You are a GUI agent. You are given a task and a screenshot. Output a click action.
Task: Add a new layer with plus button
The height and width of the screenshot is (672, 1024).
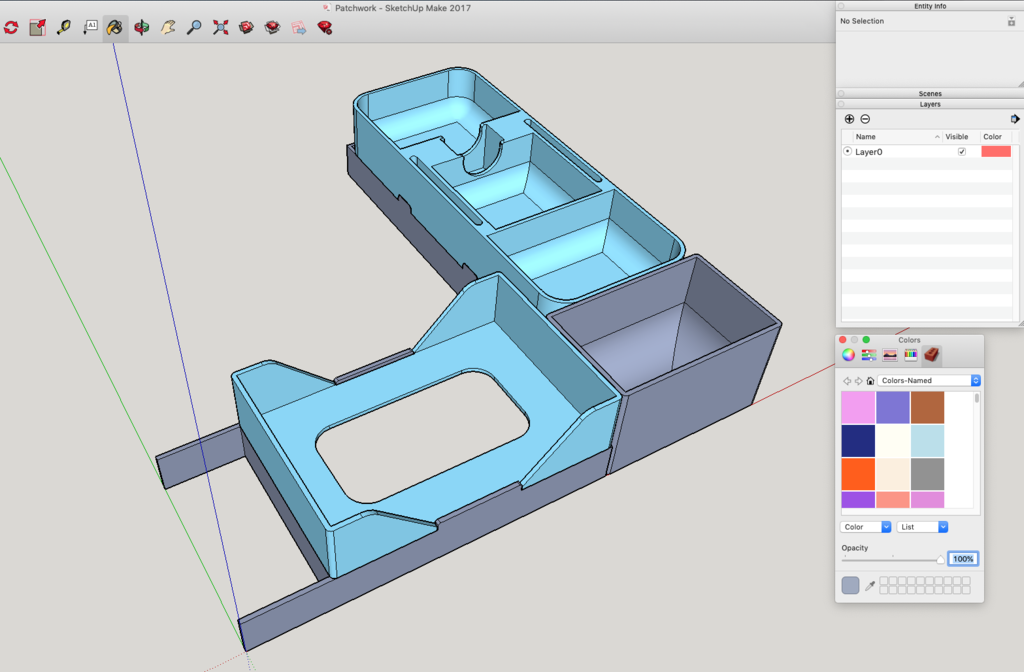click(850, 119)
